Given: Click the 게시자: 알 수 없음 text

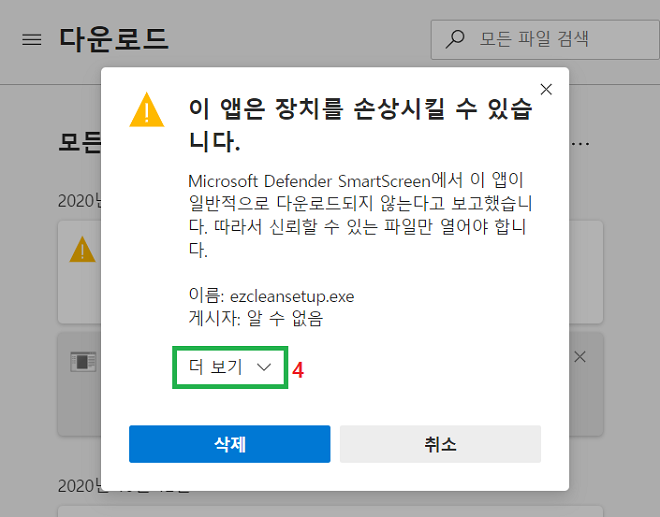Looking at the screenshot, I should click(256, 318).
